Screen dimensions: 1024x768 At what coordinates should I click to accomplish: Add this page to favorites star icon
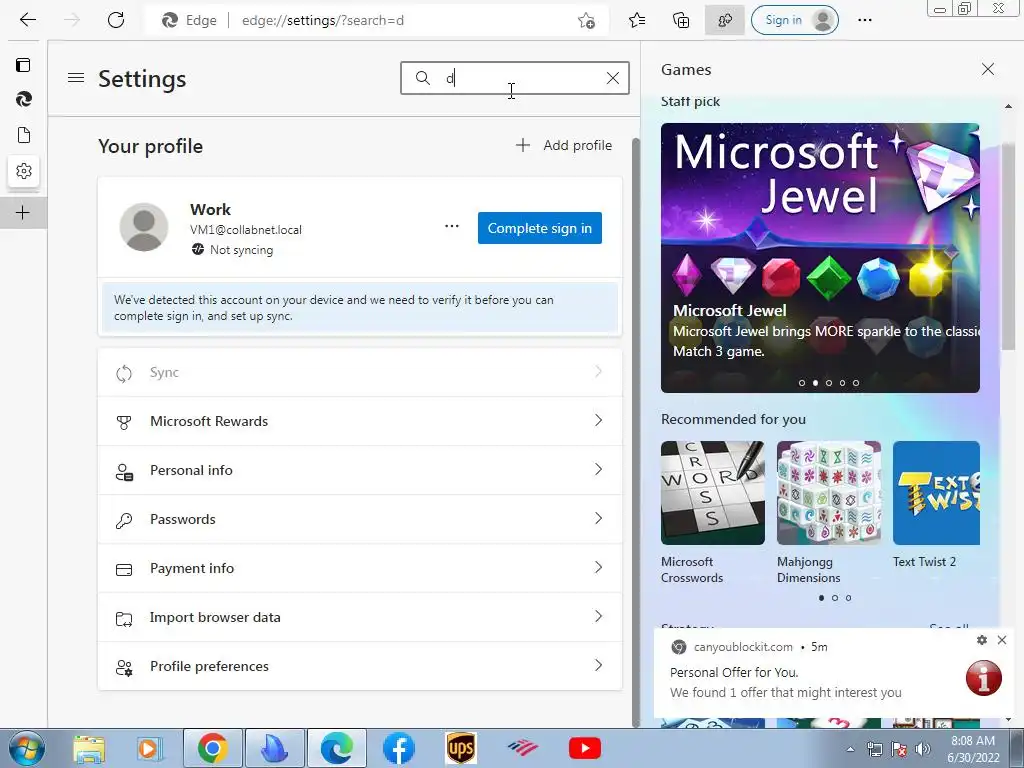point(586,21)
